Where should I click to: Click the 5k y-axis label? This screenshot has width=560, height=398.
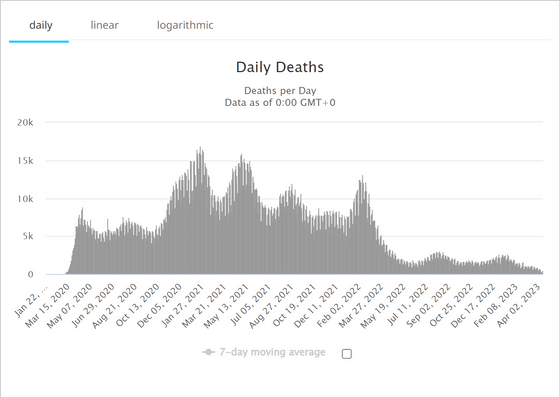(x=28, y=237)
